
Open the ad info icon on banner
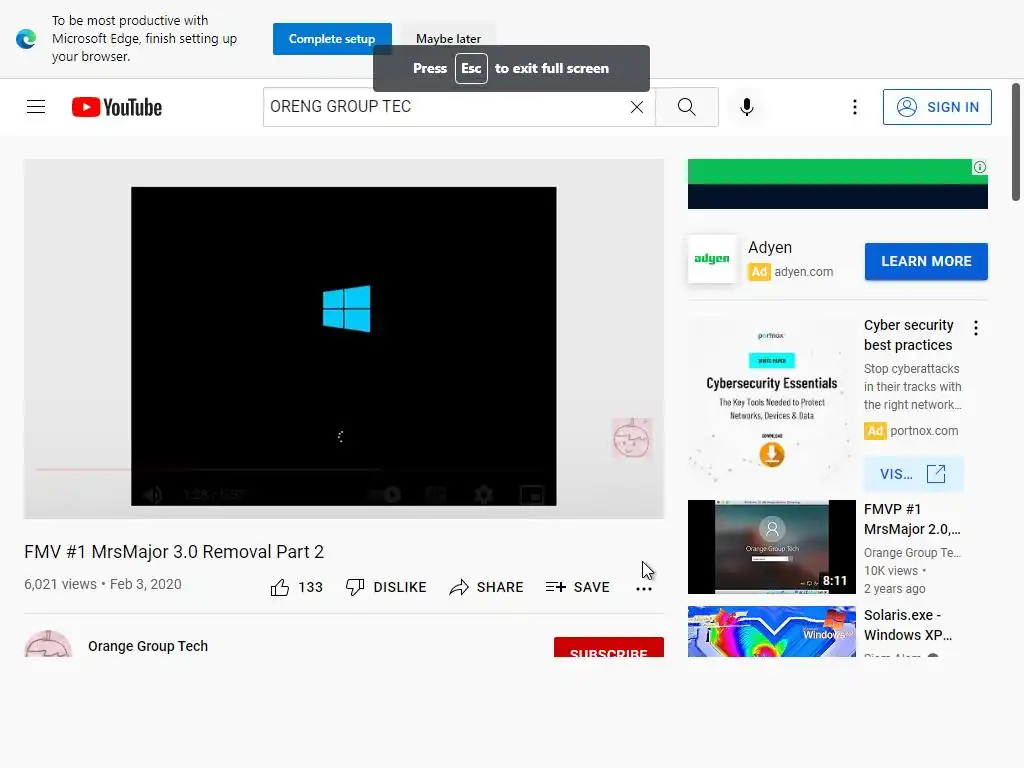click(980, 167)
